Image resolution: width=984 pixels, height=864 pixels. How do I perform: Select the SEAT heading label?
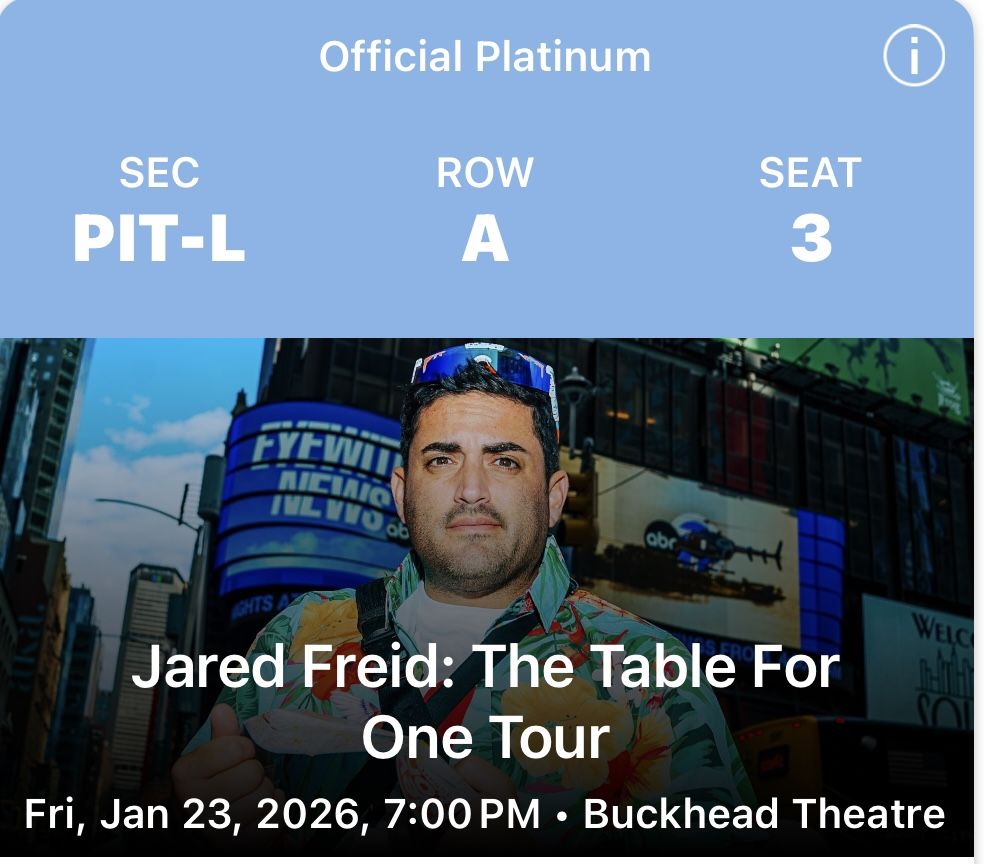coord(810,174)
